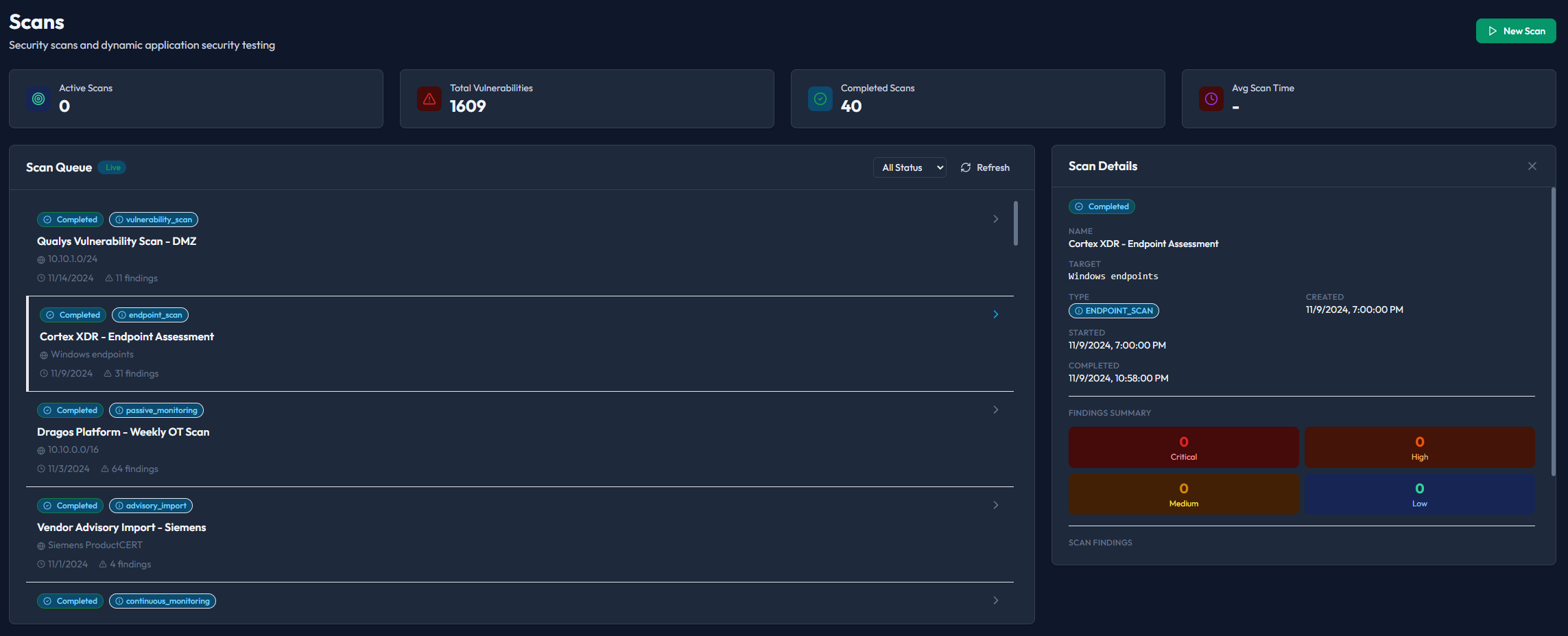Viewport: 1568px width, 636px height.
Task: Click the Active Scans target icon
Action: click(x=38, y=99)
